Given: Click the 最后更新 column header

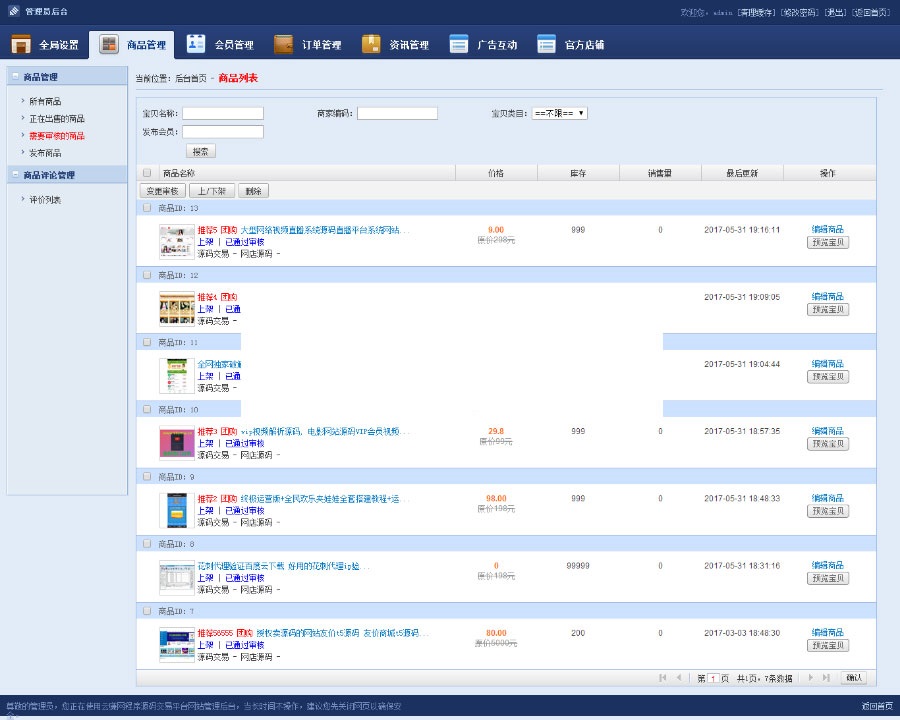Looking at the screenshot, I should click(742, 173).
